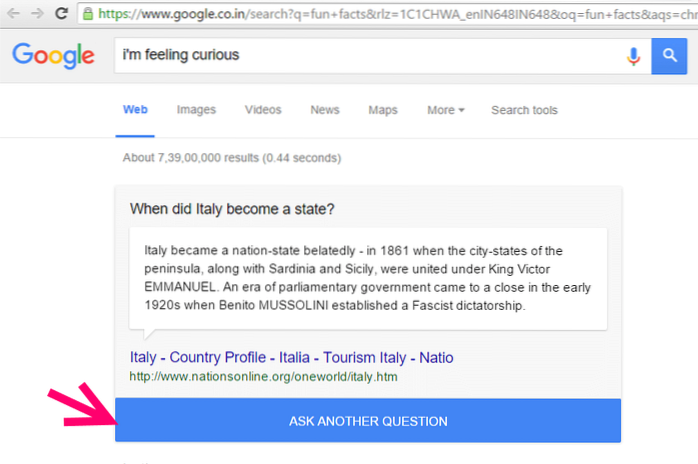
Task: Switch to the Images tab
Action: click(196, 110)
